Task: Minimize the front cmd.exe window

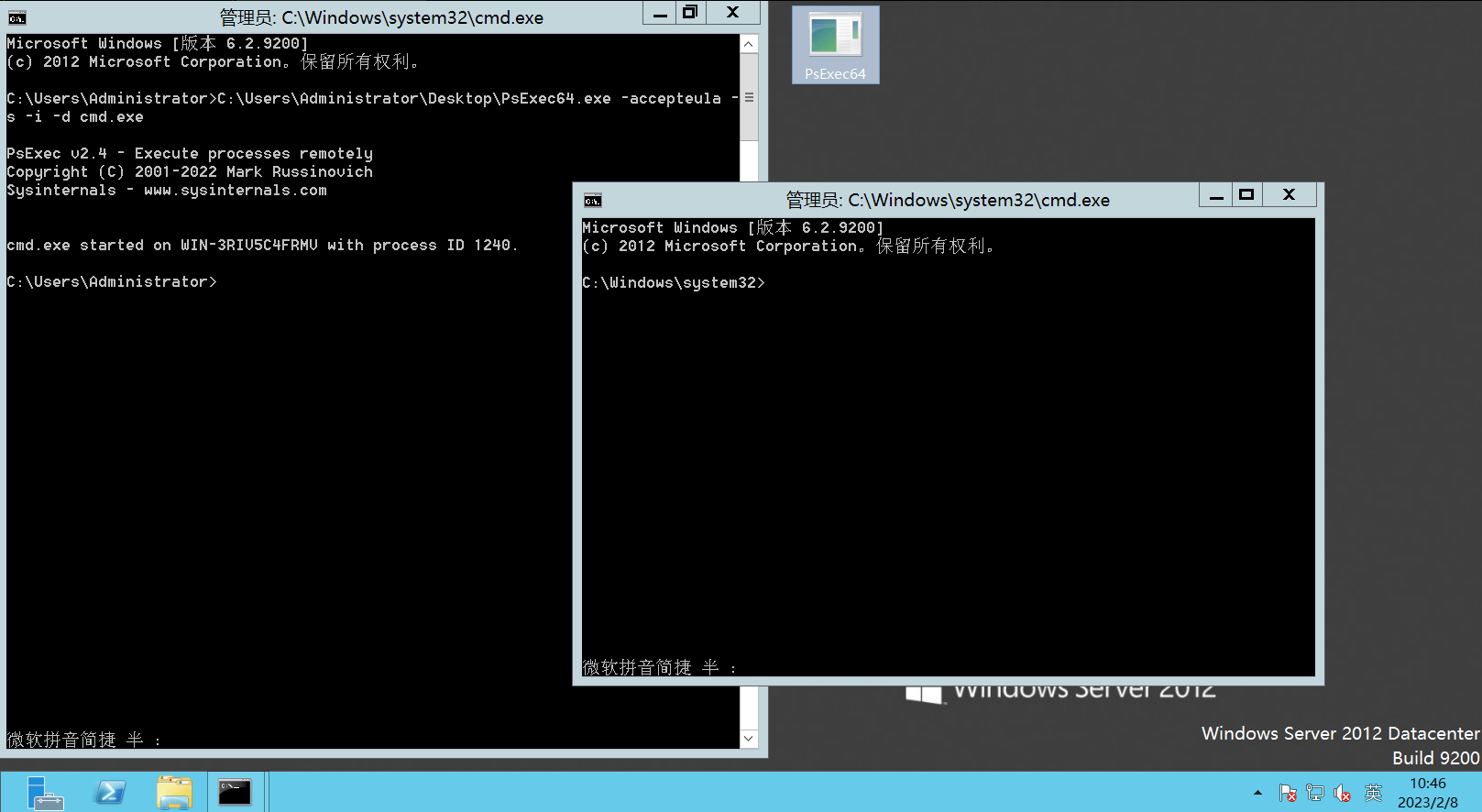Action: [1216, 194]
